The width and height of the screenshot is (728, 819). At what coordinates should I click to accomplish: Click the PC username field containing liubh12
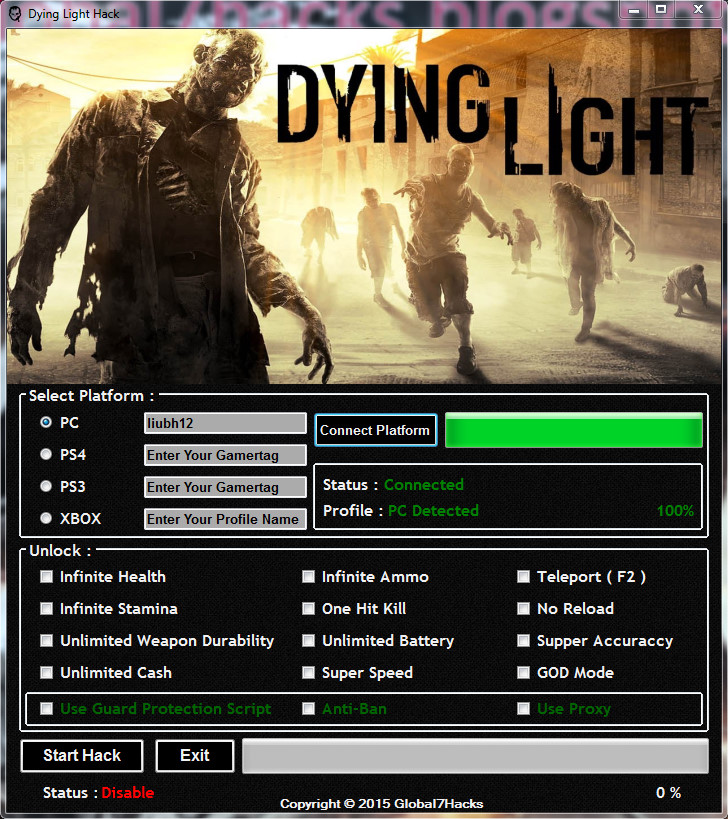[225, 423]
